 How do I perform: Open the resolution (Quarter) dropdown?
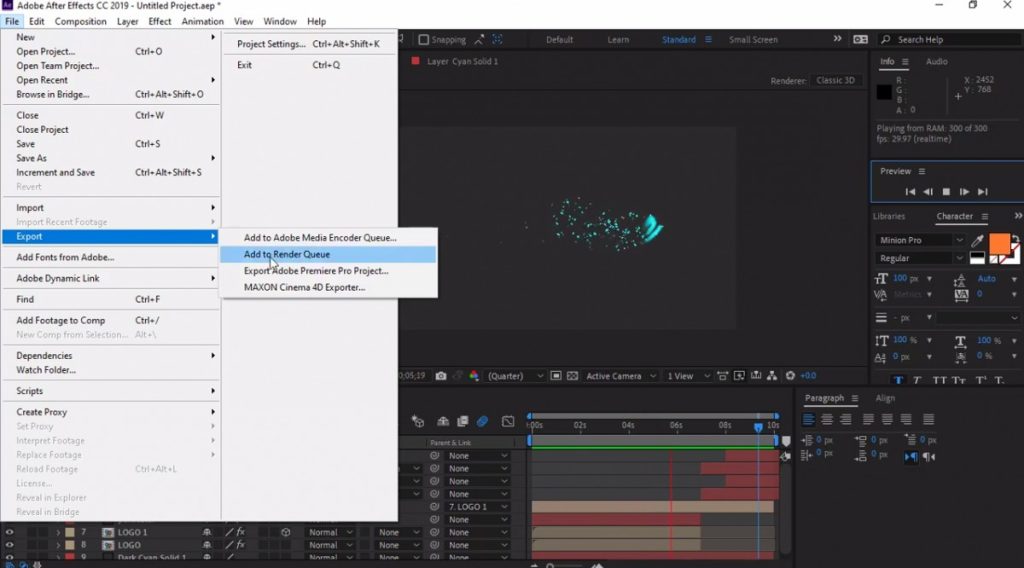[x=515, y=376]
